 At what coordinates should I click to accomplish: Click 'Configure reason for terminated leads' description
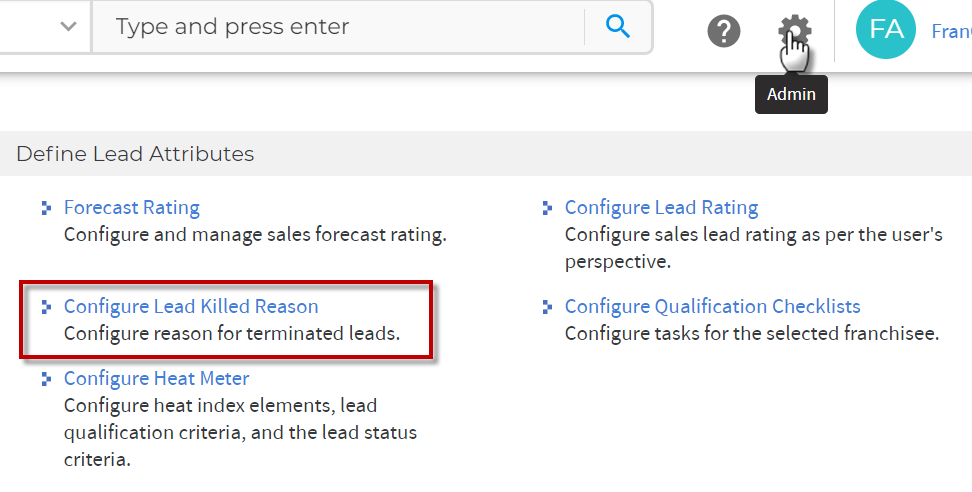[x=232, y=333]
